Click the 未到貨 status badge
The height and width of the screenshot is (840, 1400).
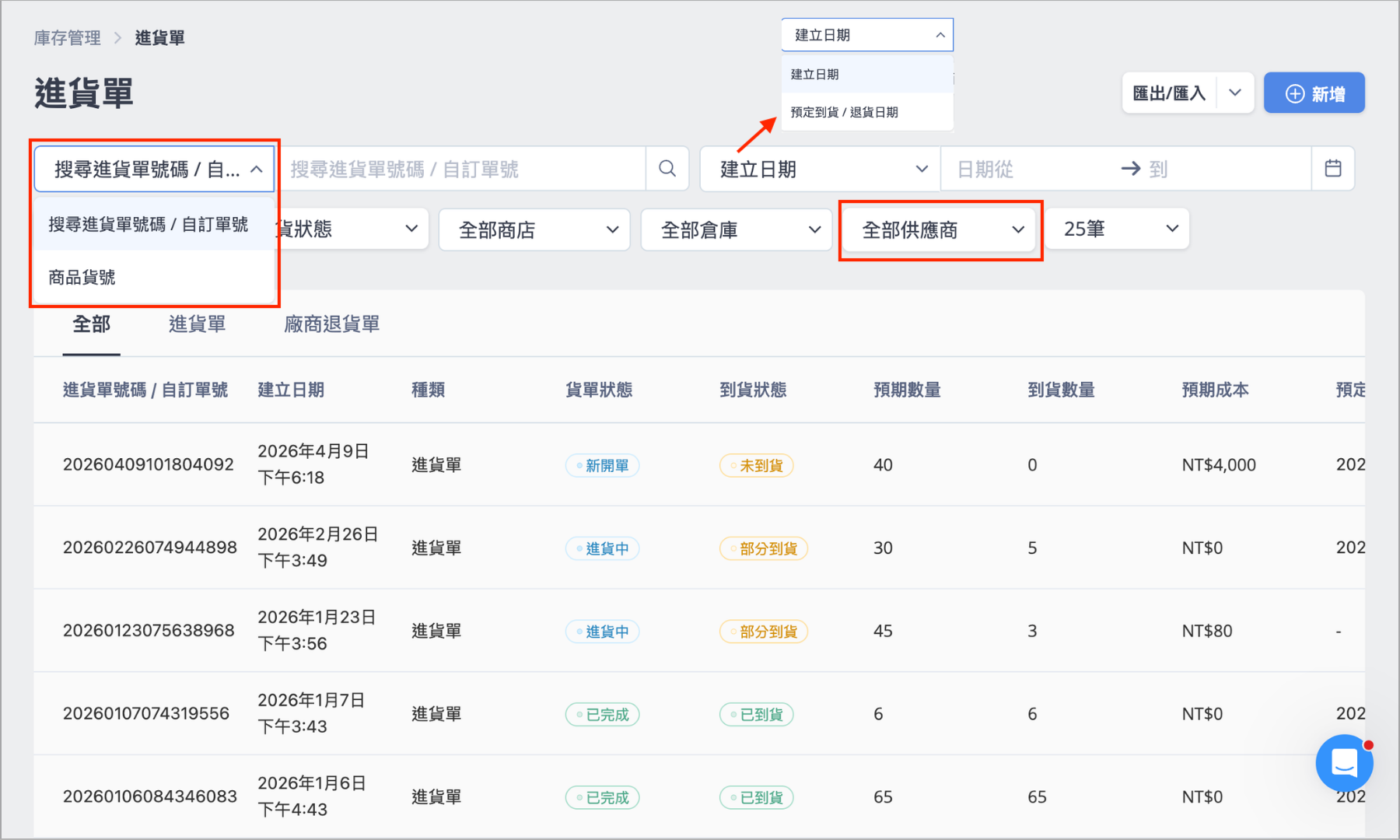(756, 466)
